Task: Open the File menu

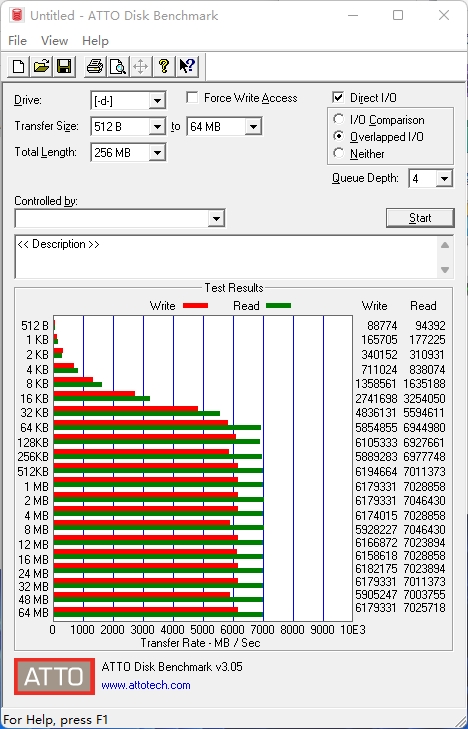Action: coord(18,41)
